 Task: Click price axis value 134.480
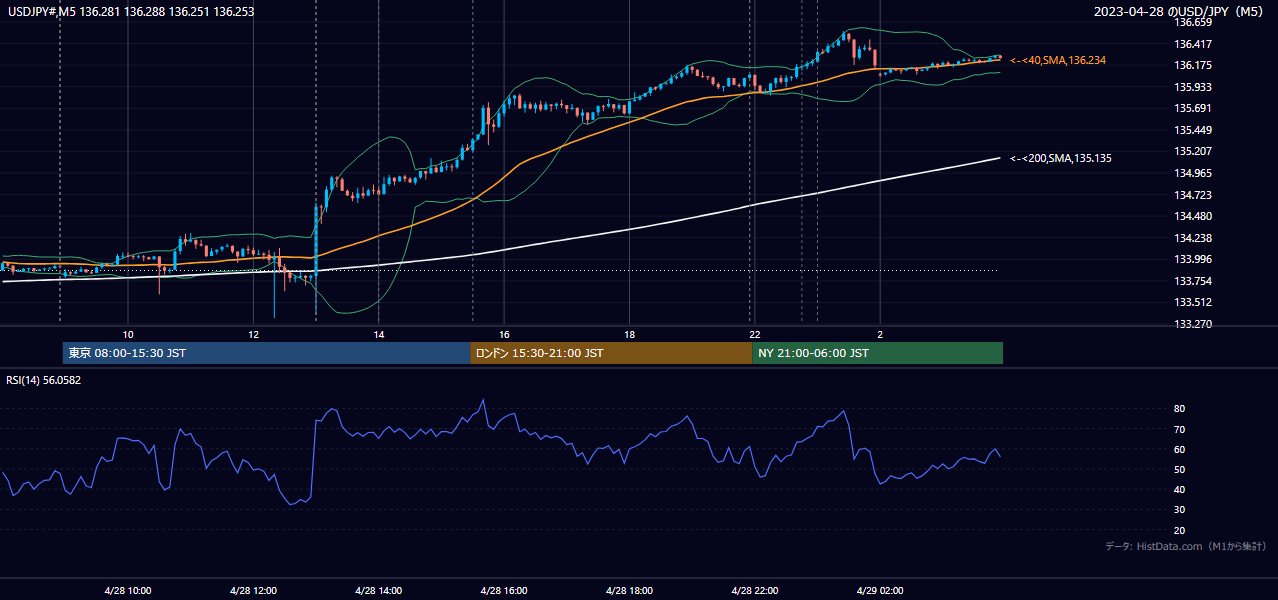[x=1193, y=216]
